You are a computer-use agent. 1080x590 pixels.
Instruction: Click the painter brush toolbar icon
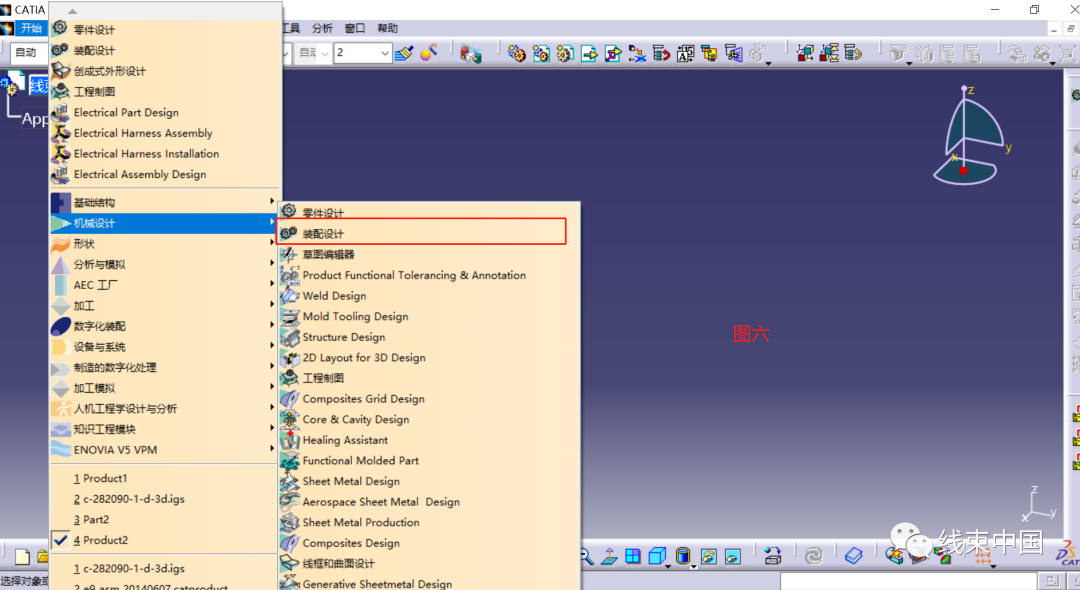click(x=404, y=53)
